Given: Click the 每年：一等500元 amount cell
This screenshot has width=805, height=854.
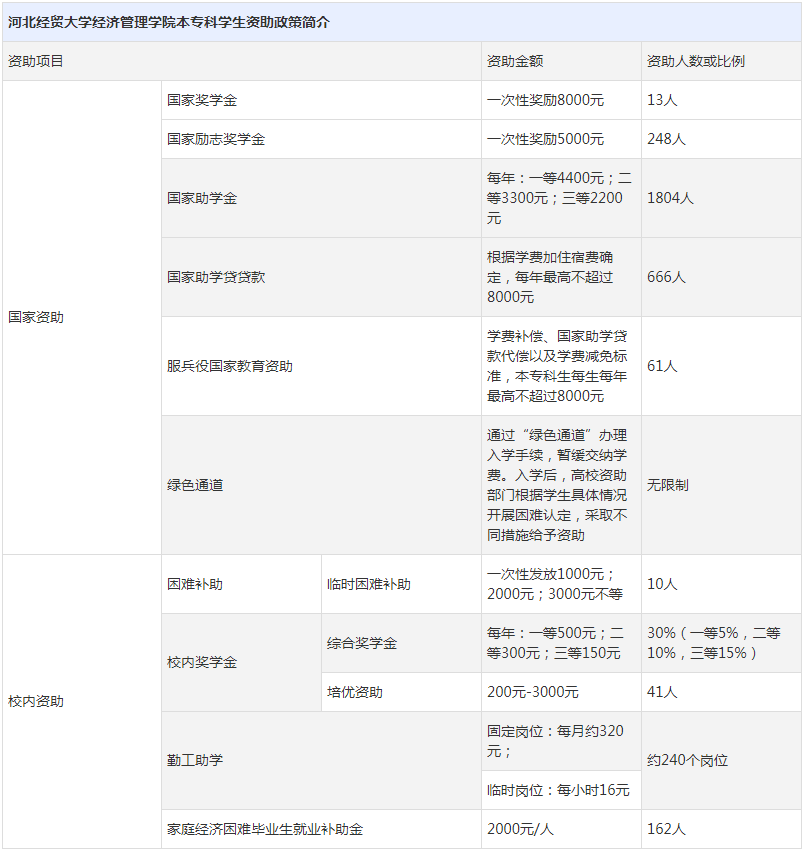Looking at the screenshot, I should point(562,643).
